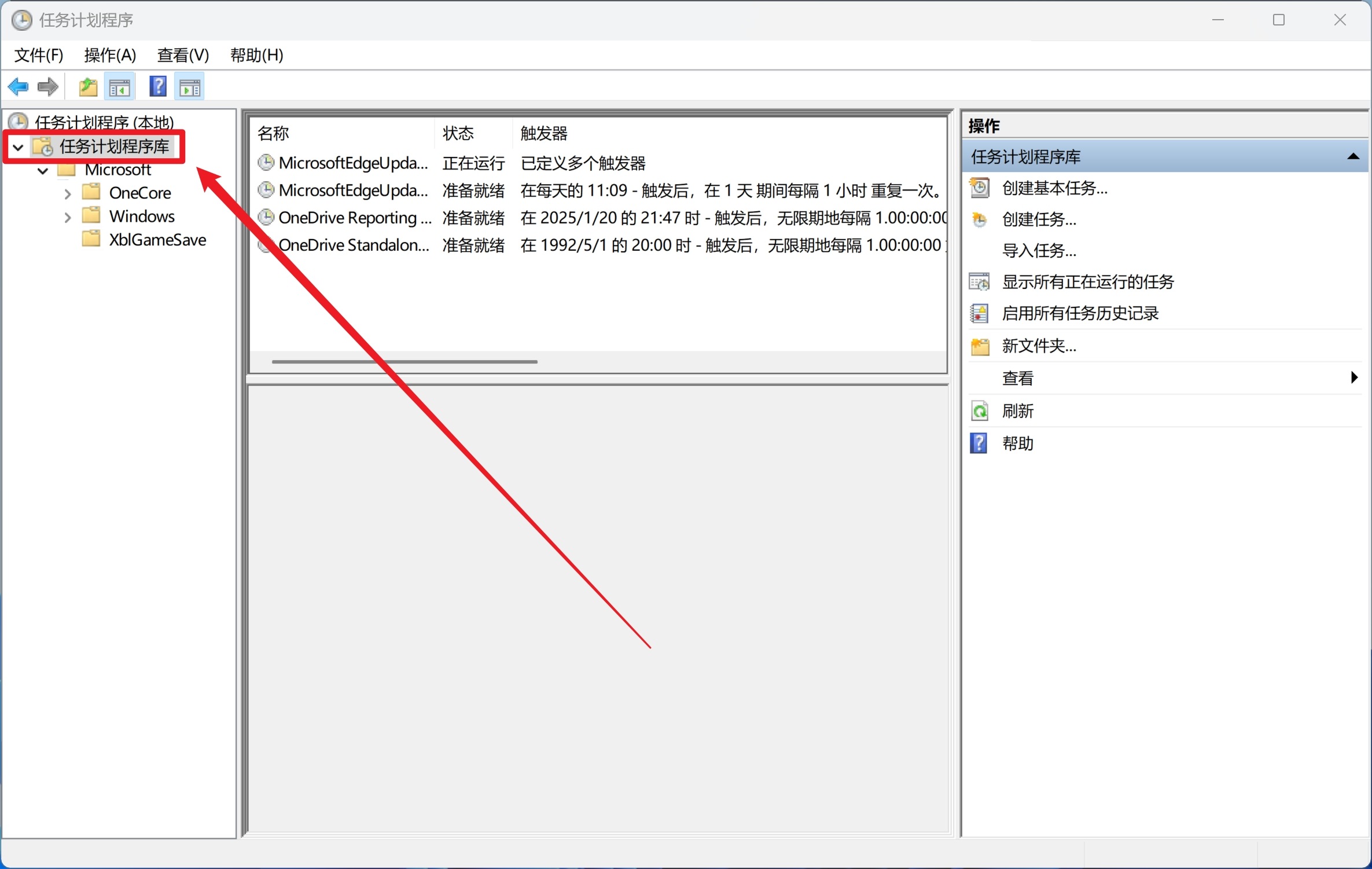1372x869 pixels.
Task: Toggle the Show/Hide Console Tree icon
Action: pyautogui.click(x=120, y=87)
